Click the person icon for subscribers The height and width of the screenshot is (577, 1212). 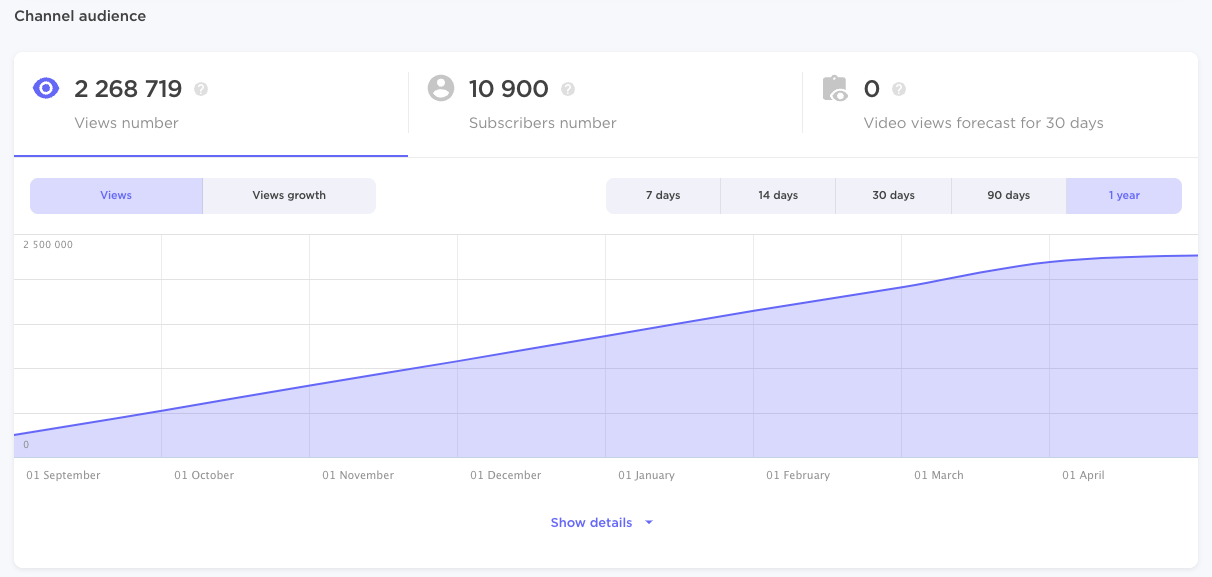click(x=440, y=88)
